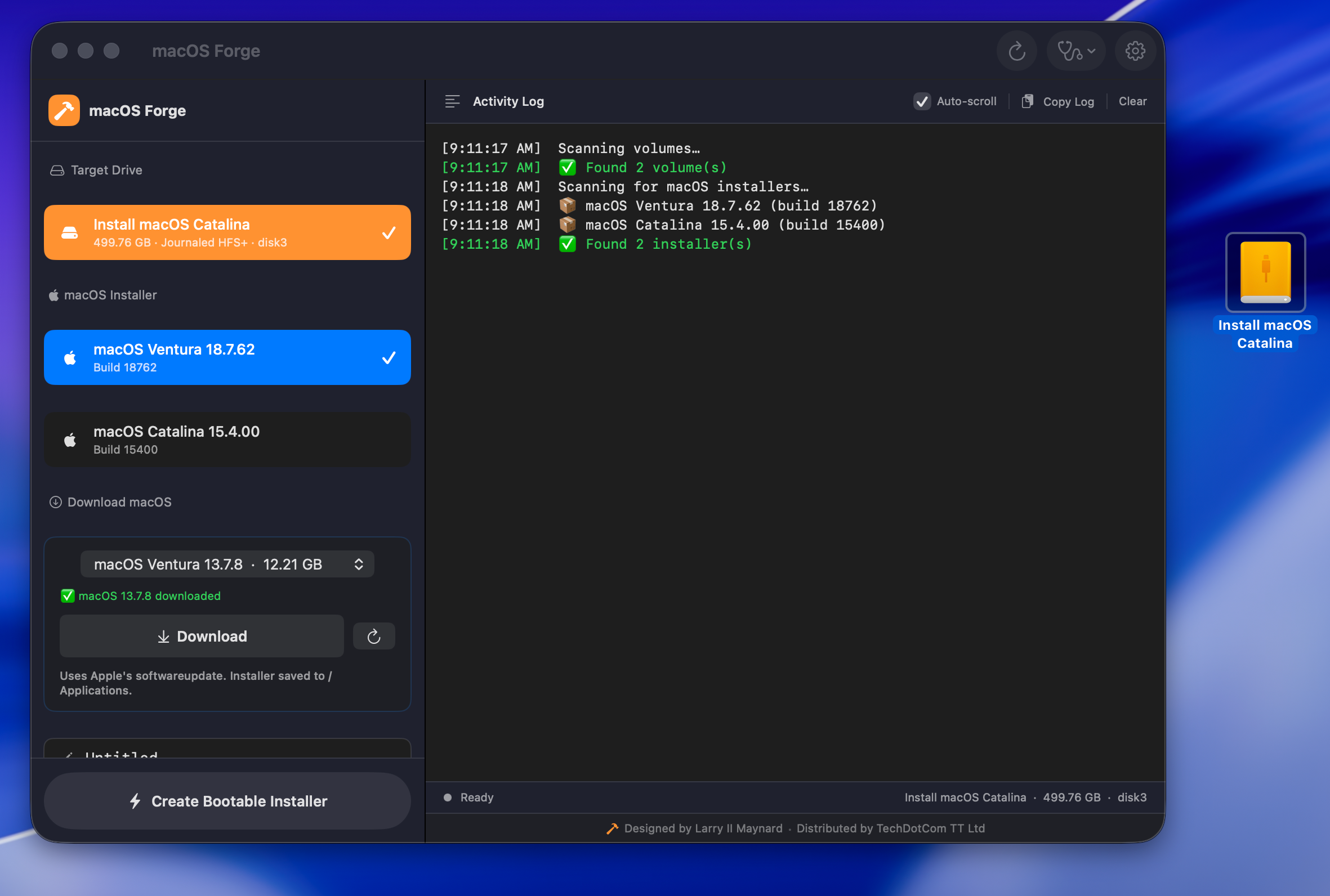
Task: Select the Install macOS Catalina target drive
Action: (x=227, y=232)
